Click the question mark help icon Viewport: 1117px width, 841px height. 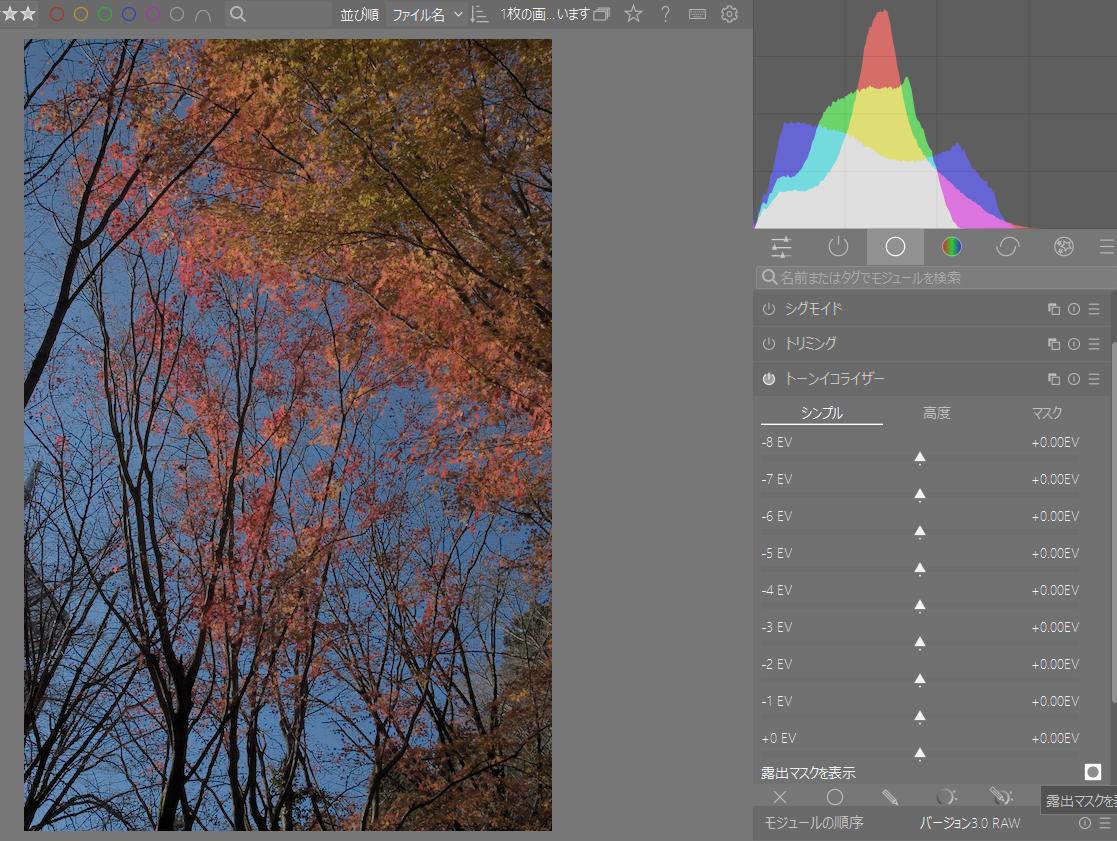click(x=665, y=14)
